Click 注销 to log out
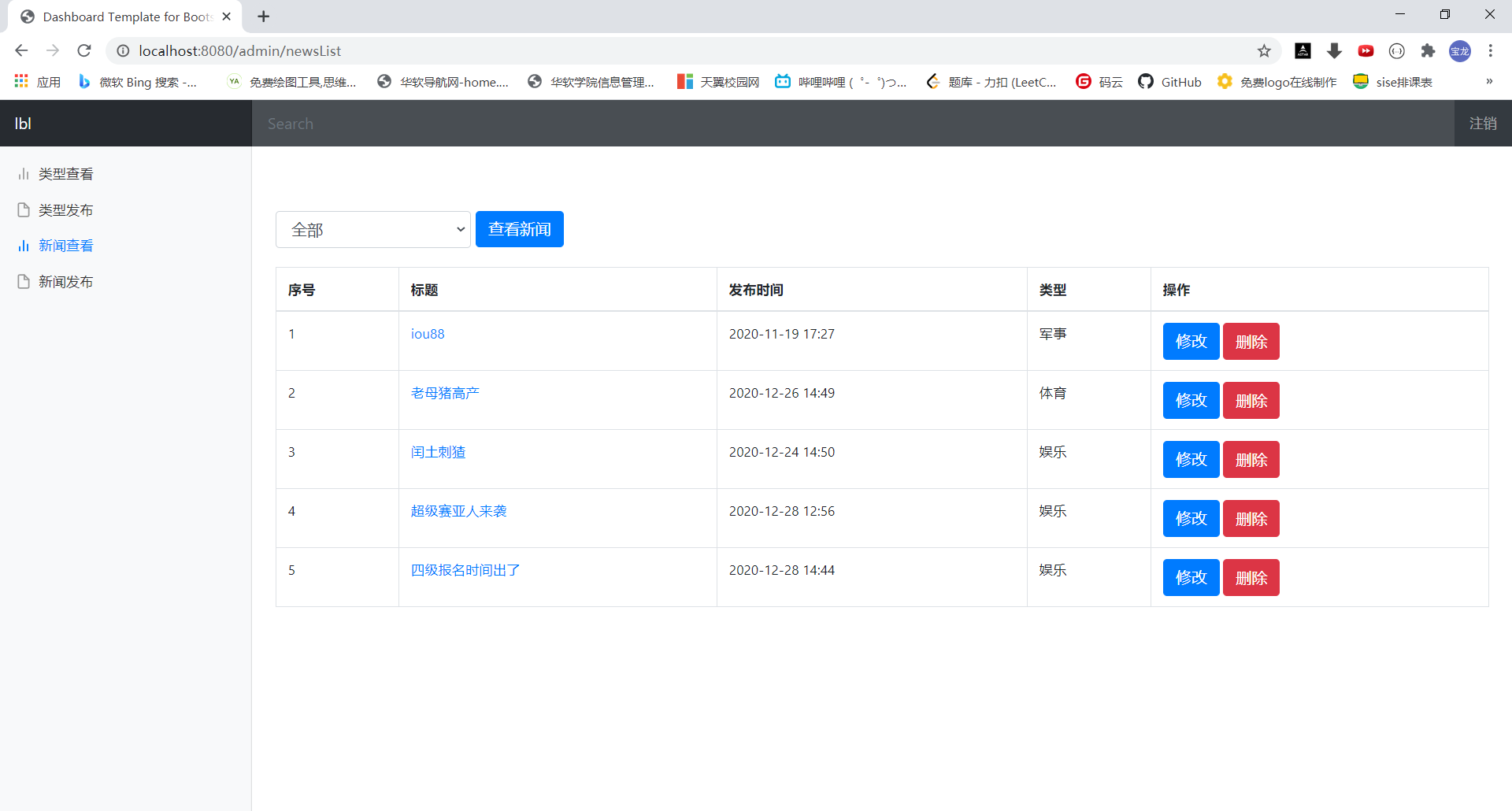This screenshot has width=1512, height=811. [x=1483, y=123]
